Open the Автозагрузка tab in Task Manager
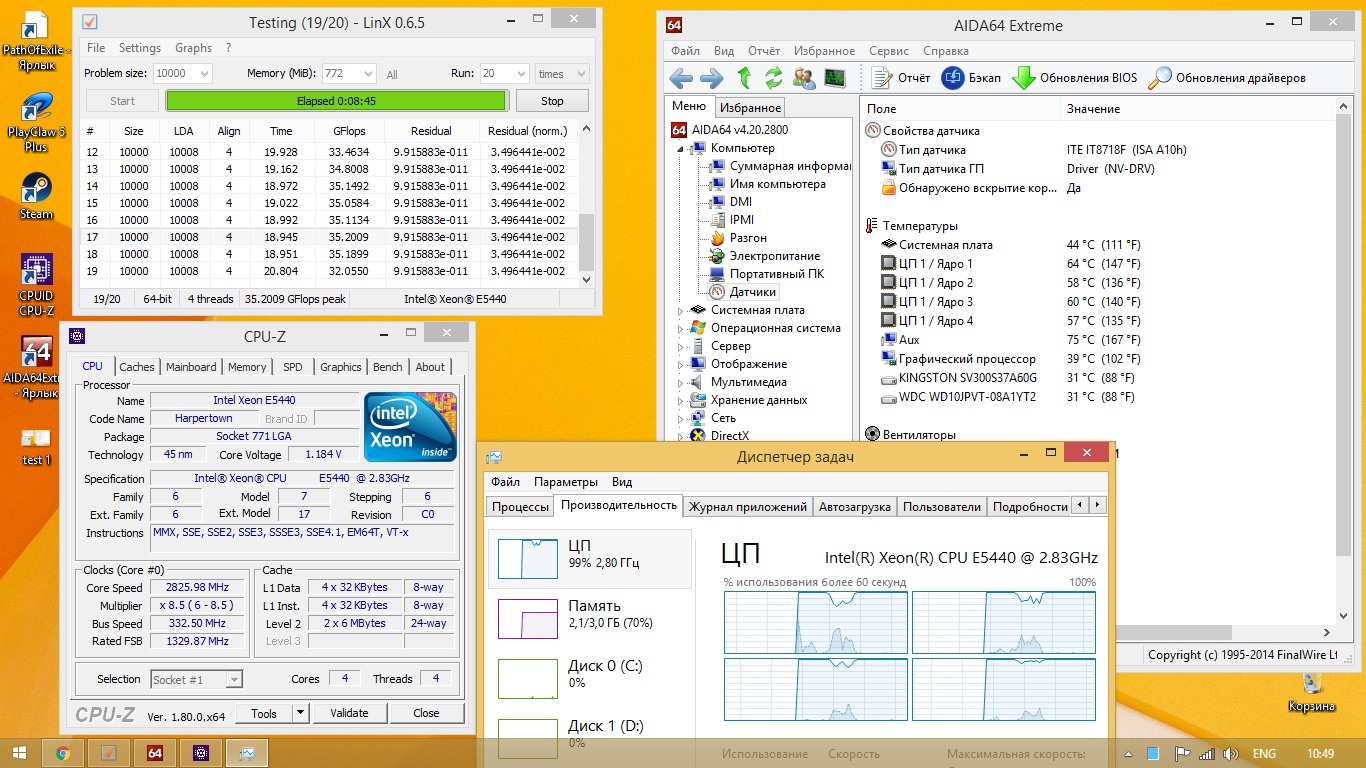Viewport: 1366px width, 768px height. (x=855, y=507)
